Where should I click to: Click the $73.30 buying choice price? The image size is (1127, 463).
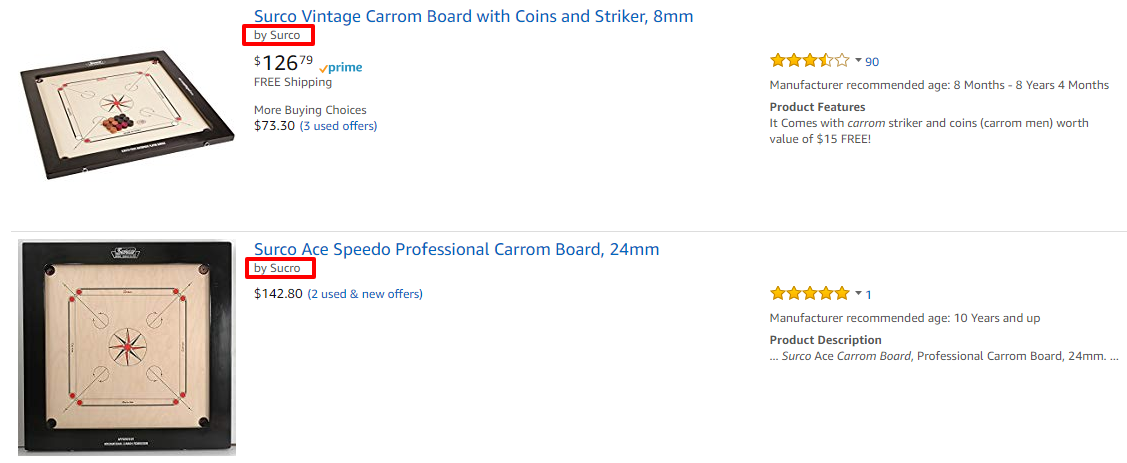point(274,126)
